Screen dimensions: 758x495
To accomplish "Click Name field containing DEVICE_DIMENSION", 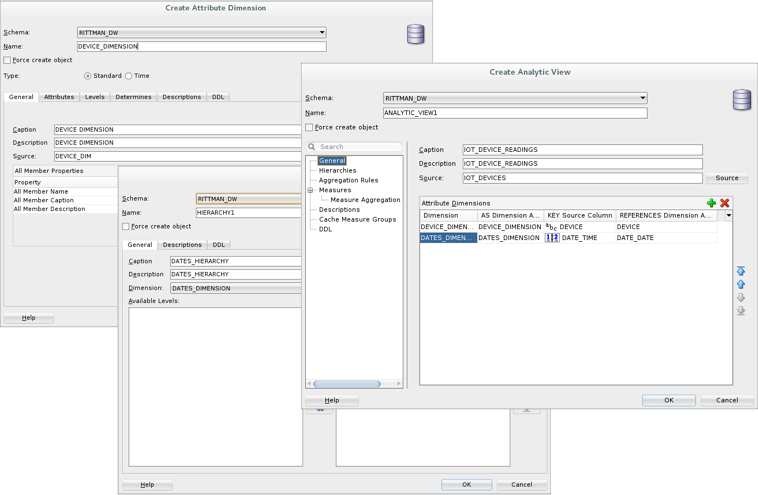I will coord(202,46).
